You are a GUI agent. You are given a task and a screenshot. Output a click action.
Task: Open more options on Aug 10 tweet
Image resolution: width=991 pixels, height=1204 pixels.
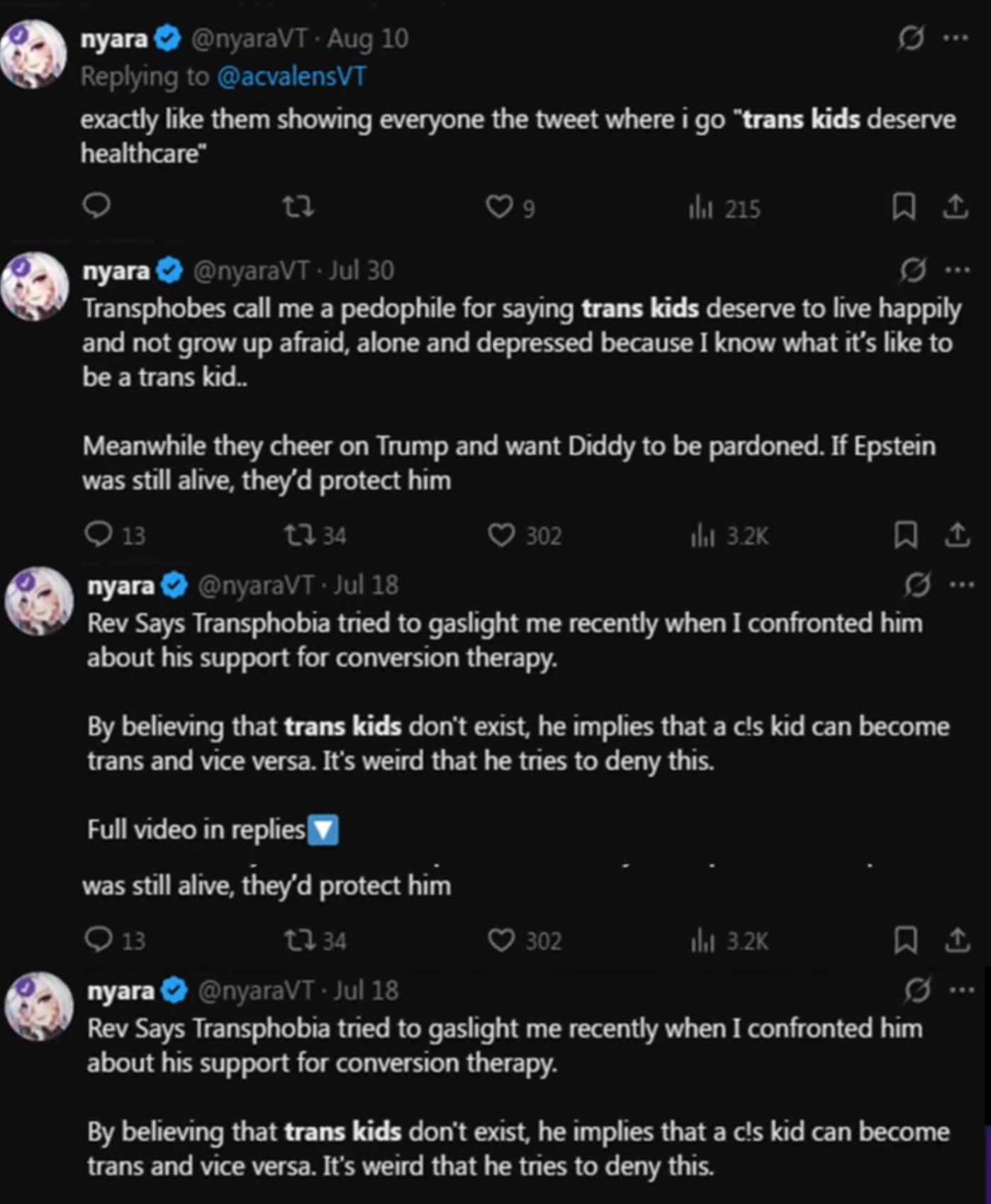pyautogui.click(x=956, y=38)
